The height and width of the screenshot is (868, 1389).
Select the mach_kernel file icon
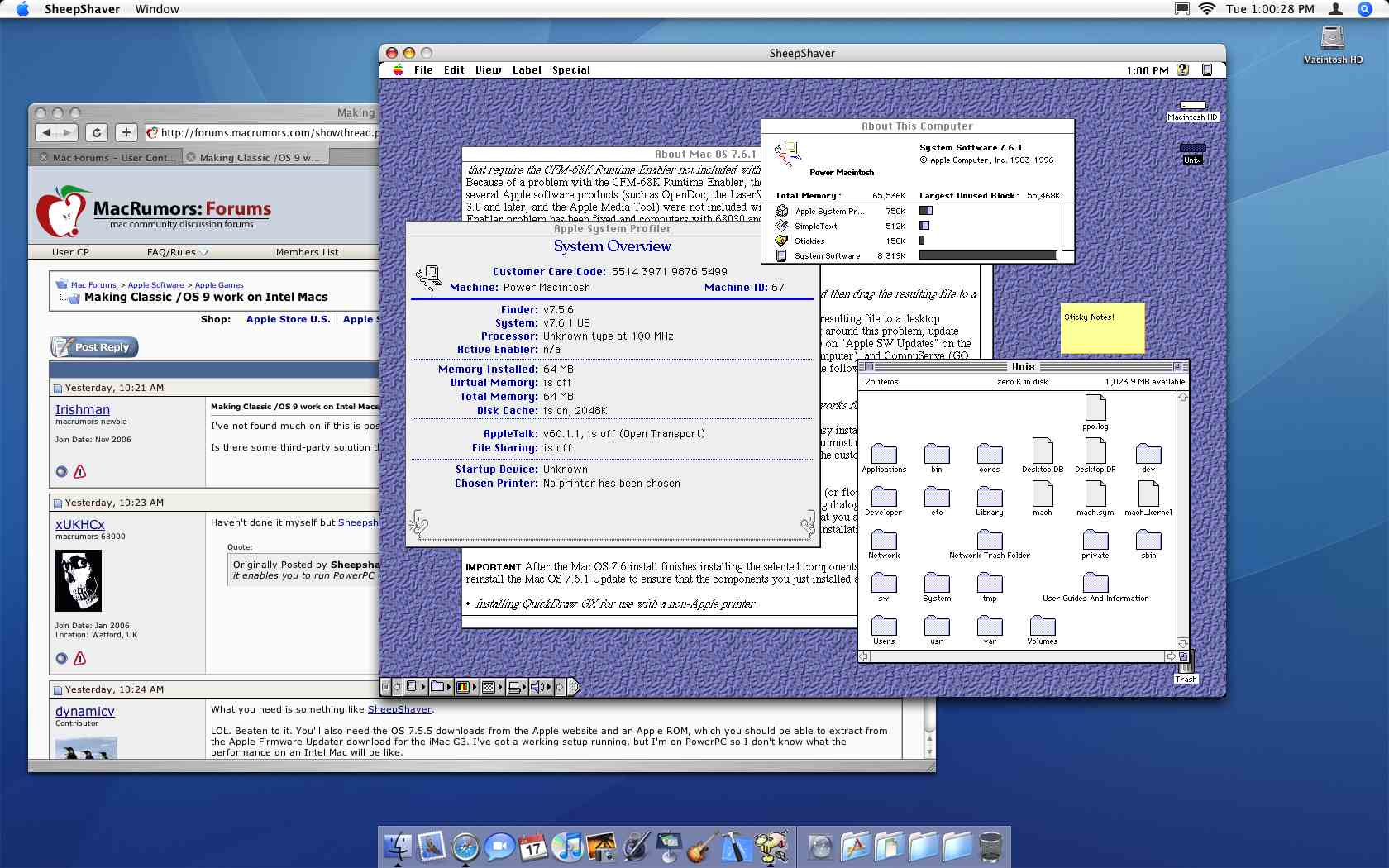1148,498
